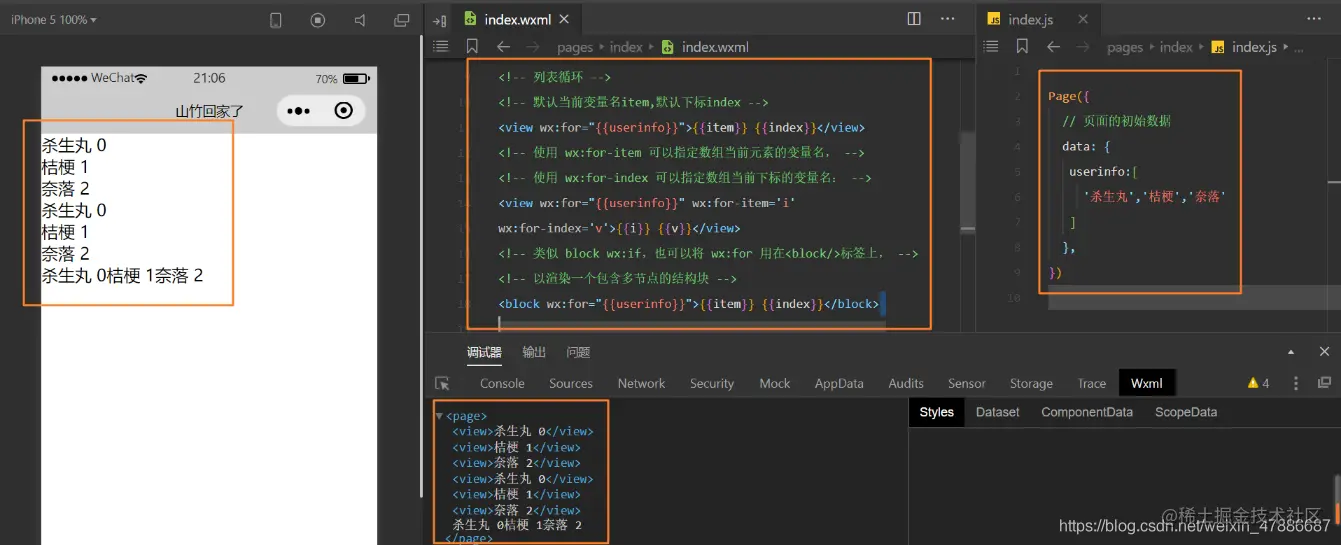The image size is (1341, 545).
Task: Click the first '<view>桔梗 1</view>' node in Wxml tree
Action: pos(516,448)
